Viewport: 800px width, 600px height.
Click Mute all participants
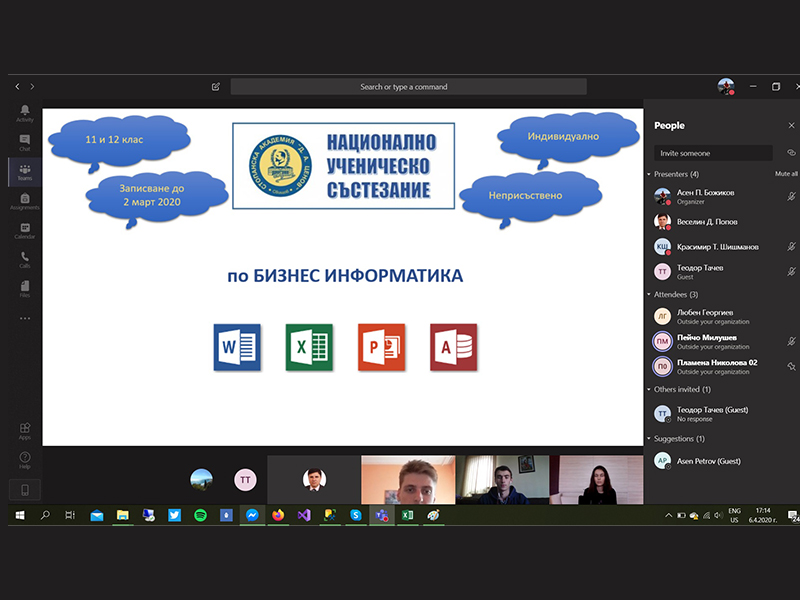tap(786, 174)
